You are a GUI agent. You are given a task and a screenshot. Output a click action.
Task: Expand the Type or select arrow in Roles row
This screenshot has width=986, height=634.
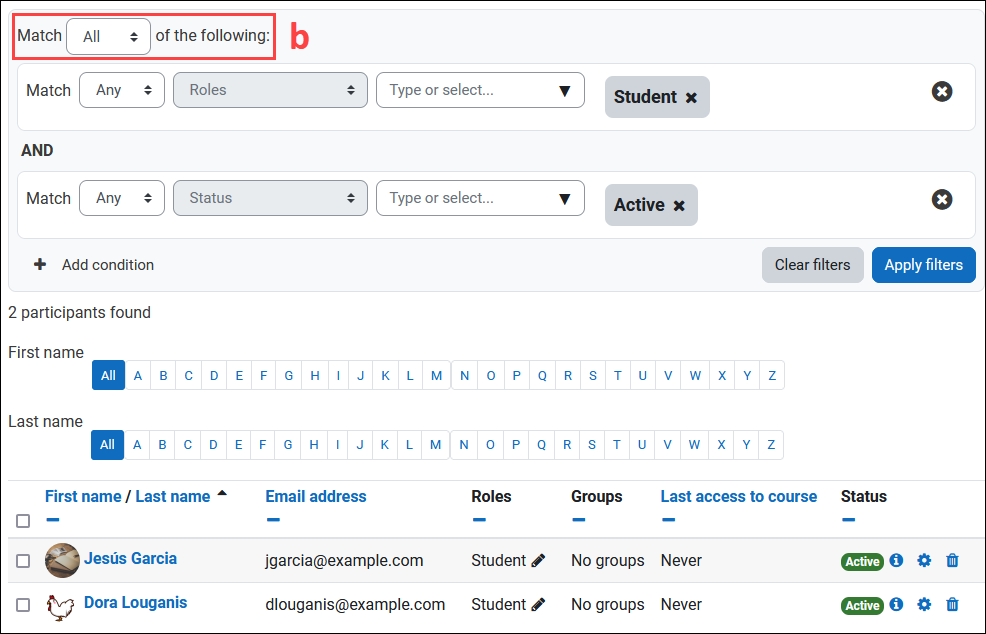pos(565,91)
